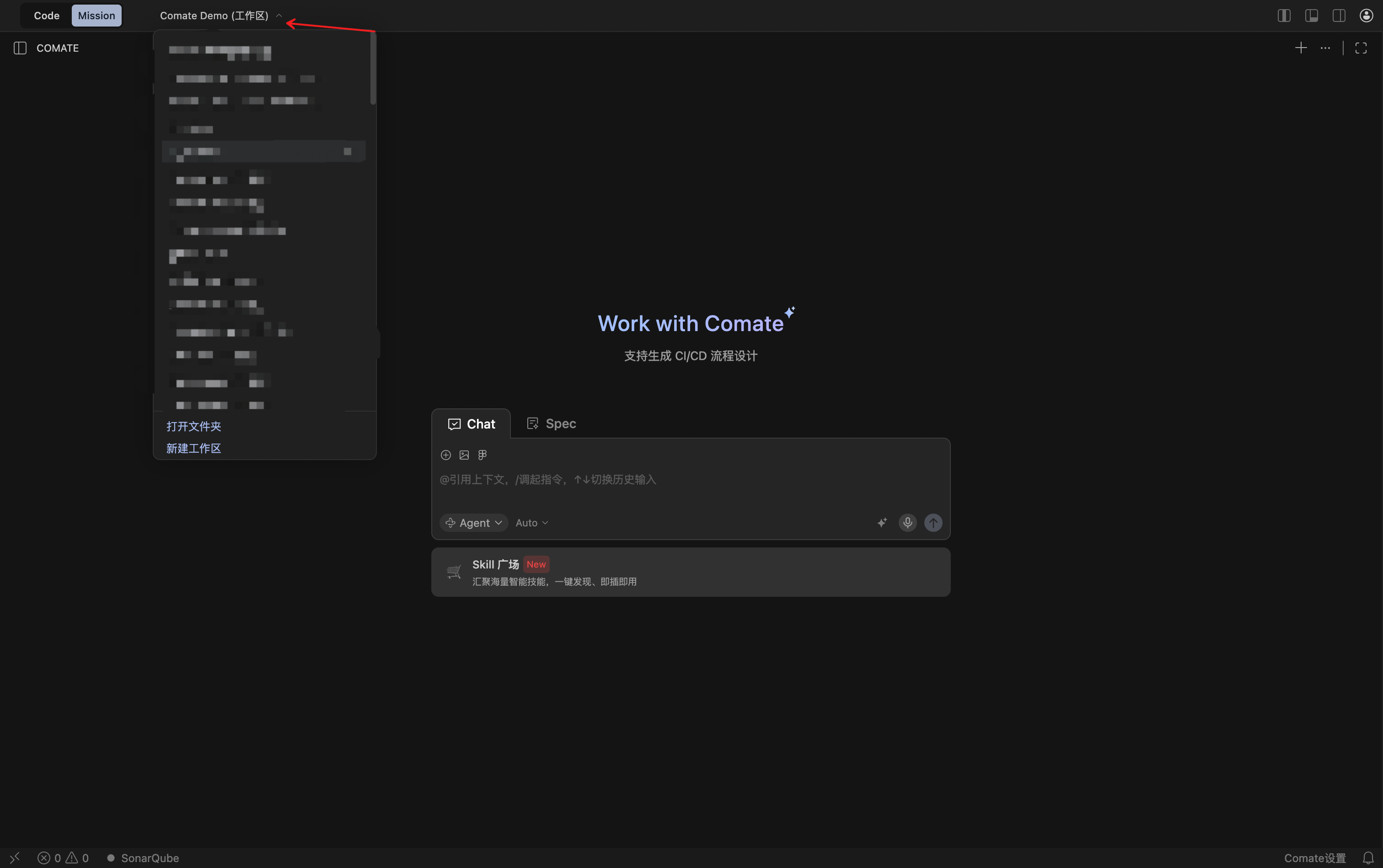
Task: Click the remote connection icon in status bar
Action: tap(15, 857)
